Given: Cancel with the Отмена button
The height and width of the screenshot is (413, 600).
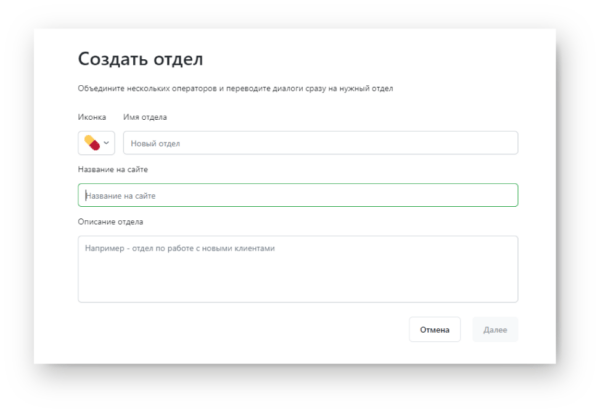Looking at the screenshot, I should 435,330.
